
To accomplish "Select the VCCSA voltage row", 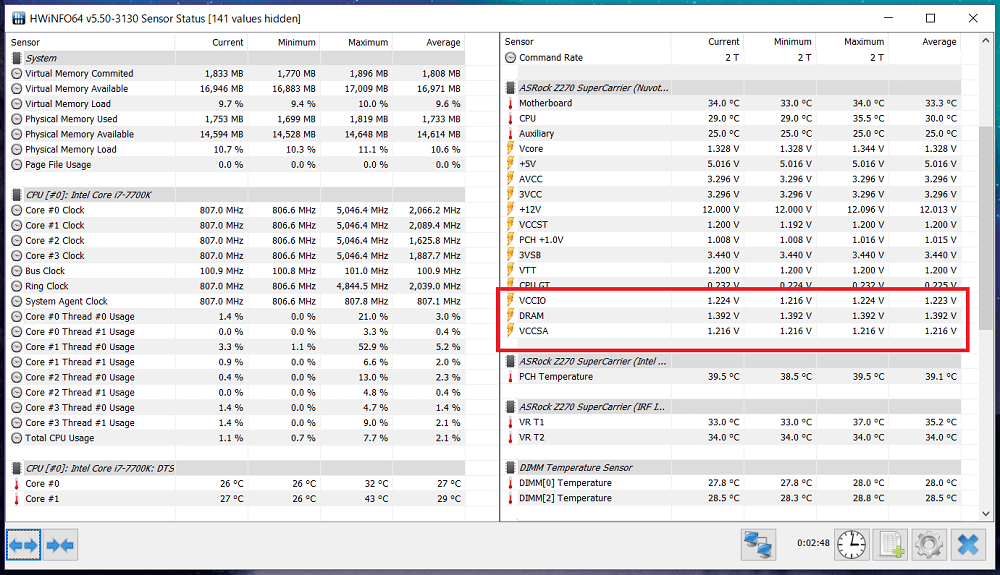I will (x=732, y=331).
